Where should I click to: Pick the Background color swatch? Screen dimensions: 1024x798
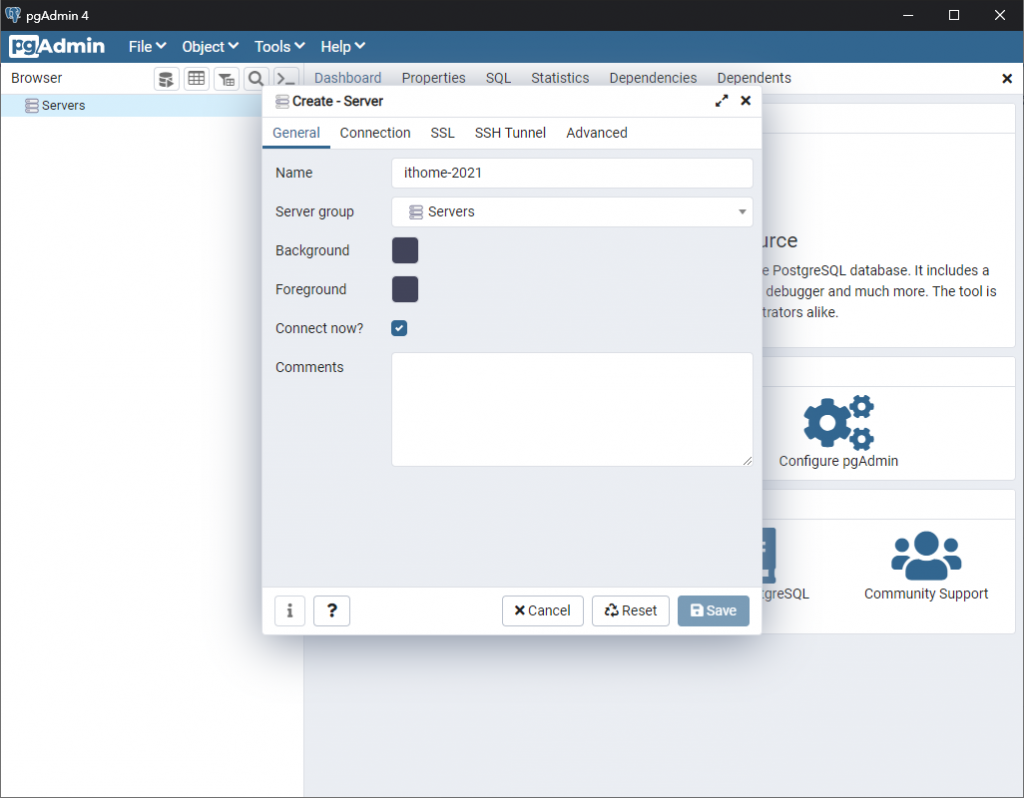[x=405, y=251]
